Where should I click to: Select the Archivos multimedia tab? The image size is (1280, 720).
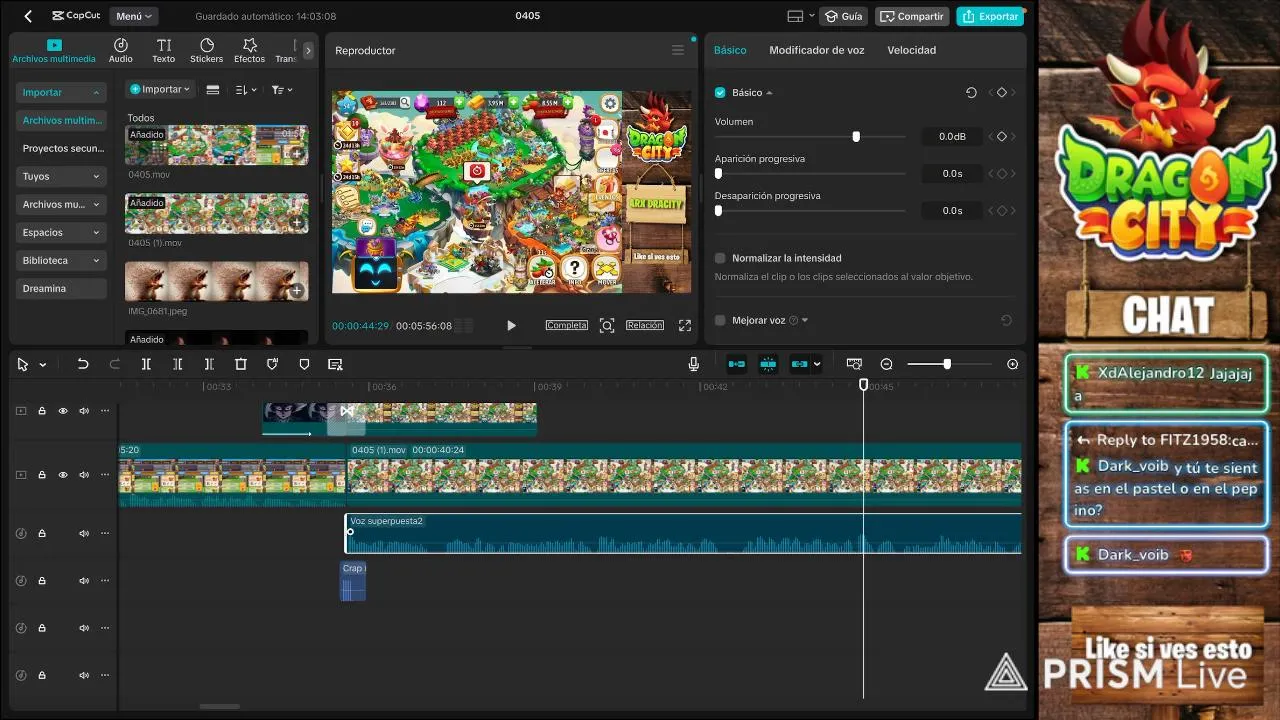(x=54, y=51)
